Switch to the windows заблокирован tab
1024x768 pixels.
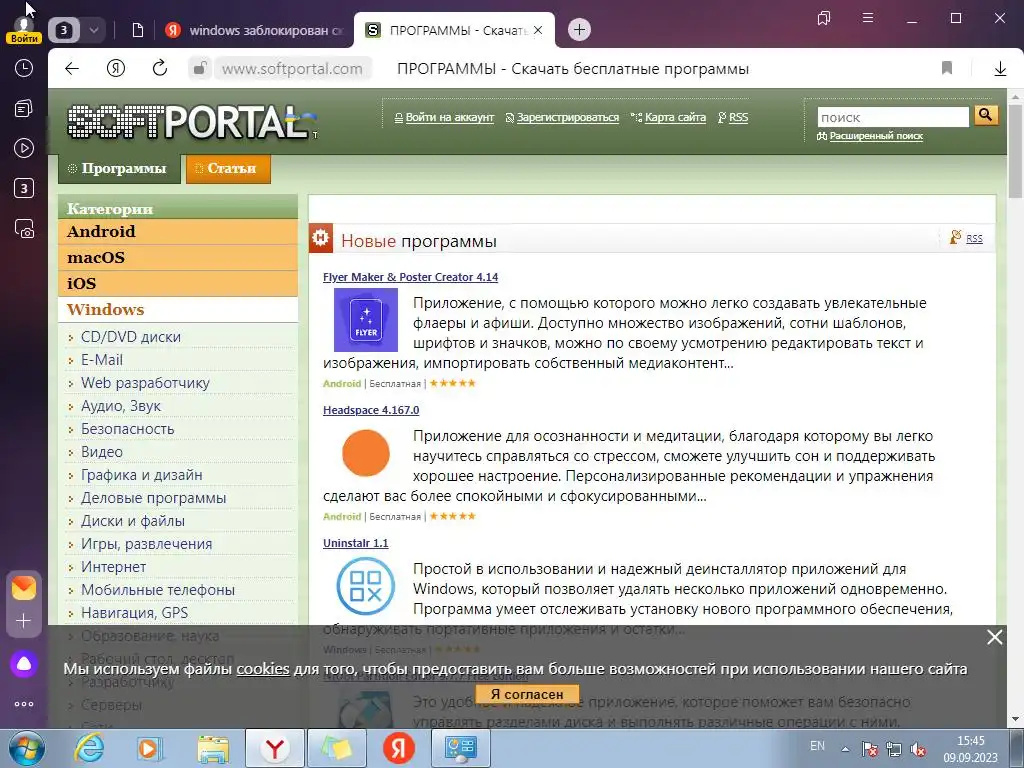click(x=255, y=30)
